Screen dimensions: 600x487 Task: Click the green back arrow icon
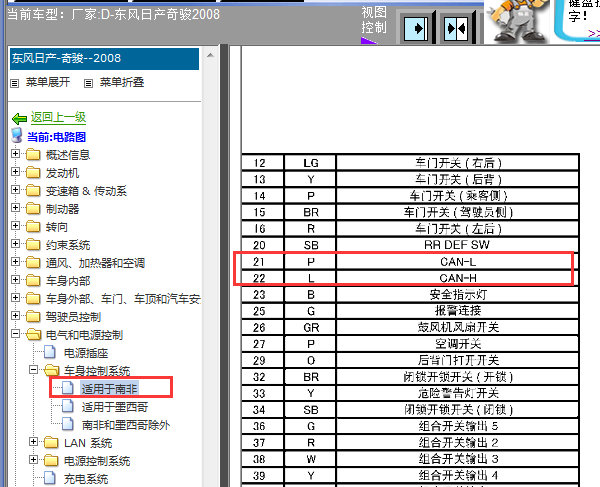tap(19, 119)
